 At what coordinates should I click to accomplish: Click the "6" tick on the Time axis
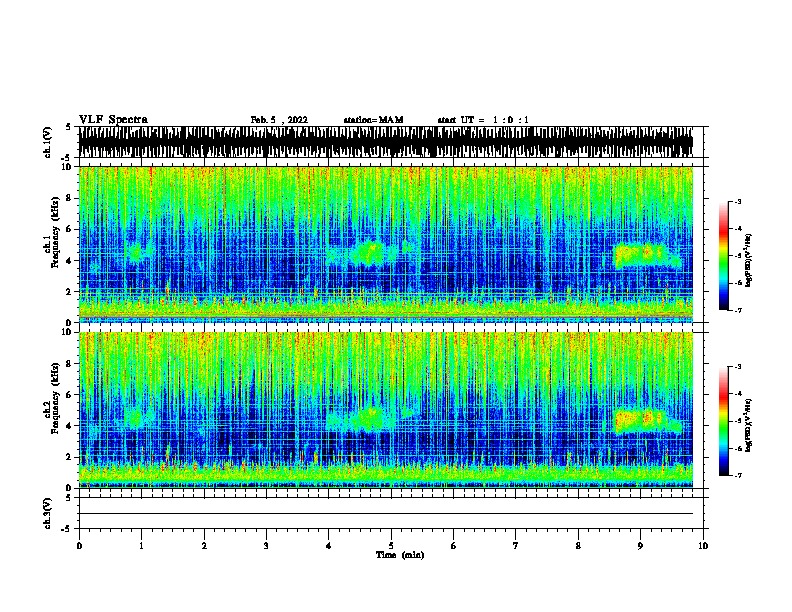pos(453,546)
